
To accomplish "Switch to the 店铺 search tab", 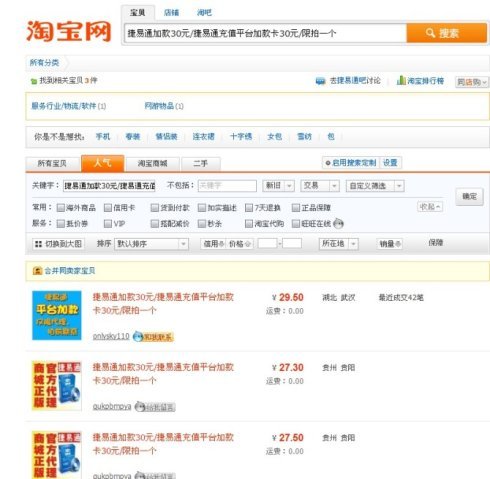I will click(171, 13).
